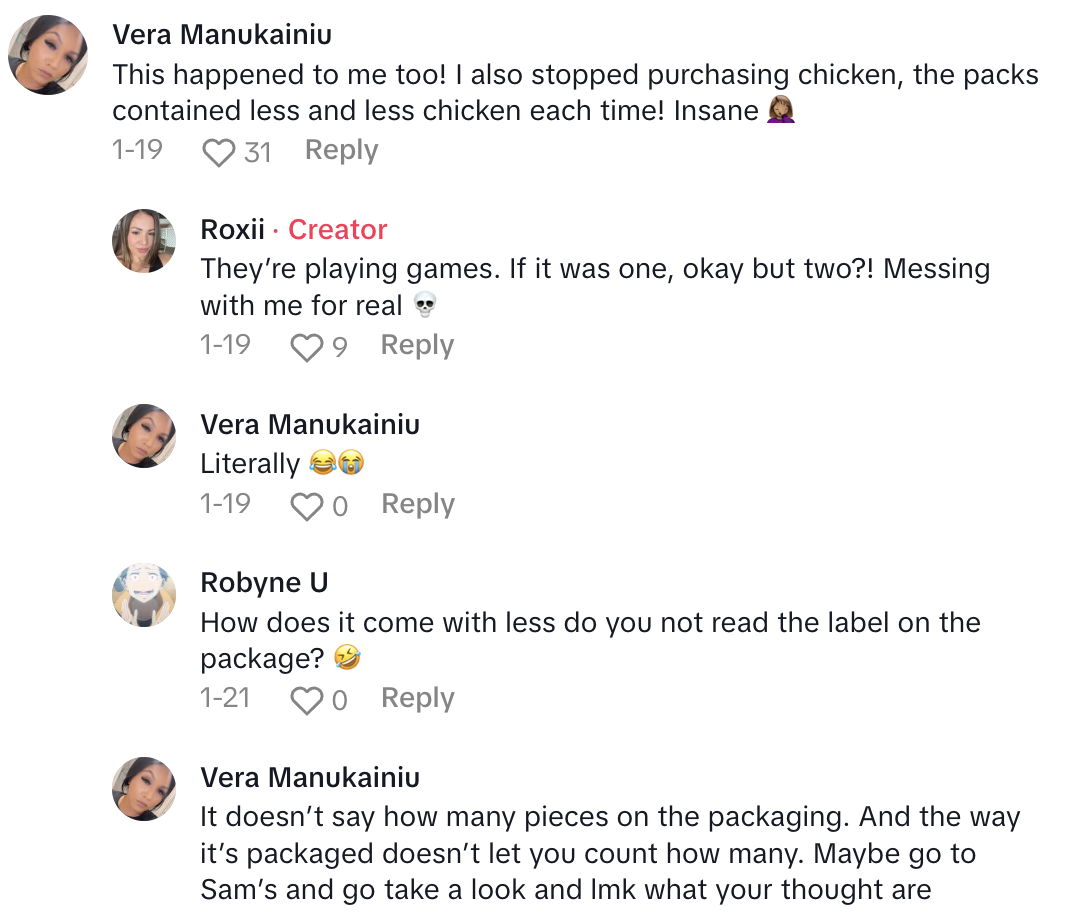Like Vera's "Literally" reply heart

point(305,506)
